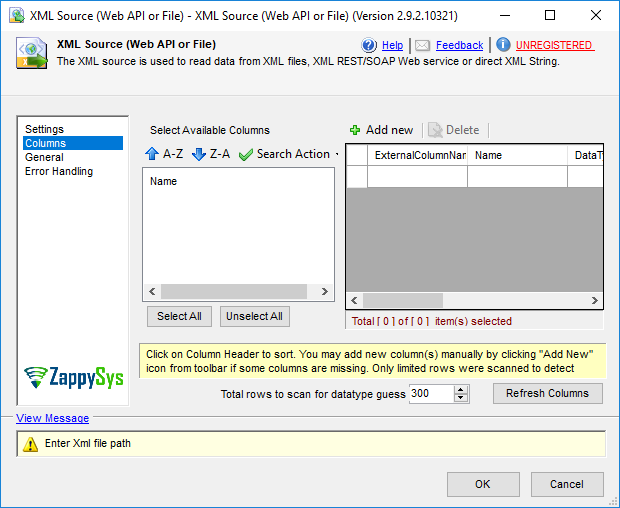
Task: Click the Add new label in grid toolbar
Action: click(x=389, y=130)
